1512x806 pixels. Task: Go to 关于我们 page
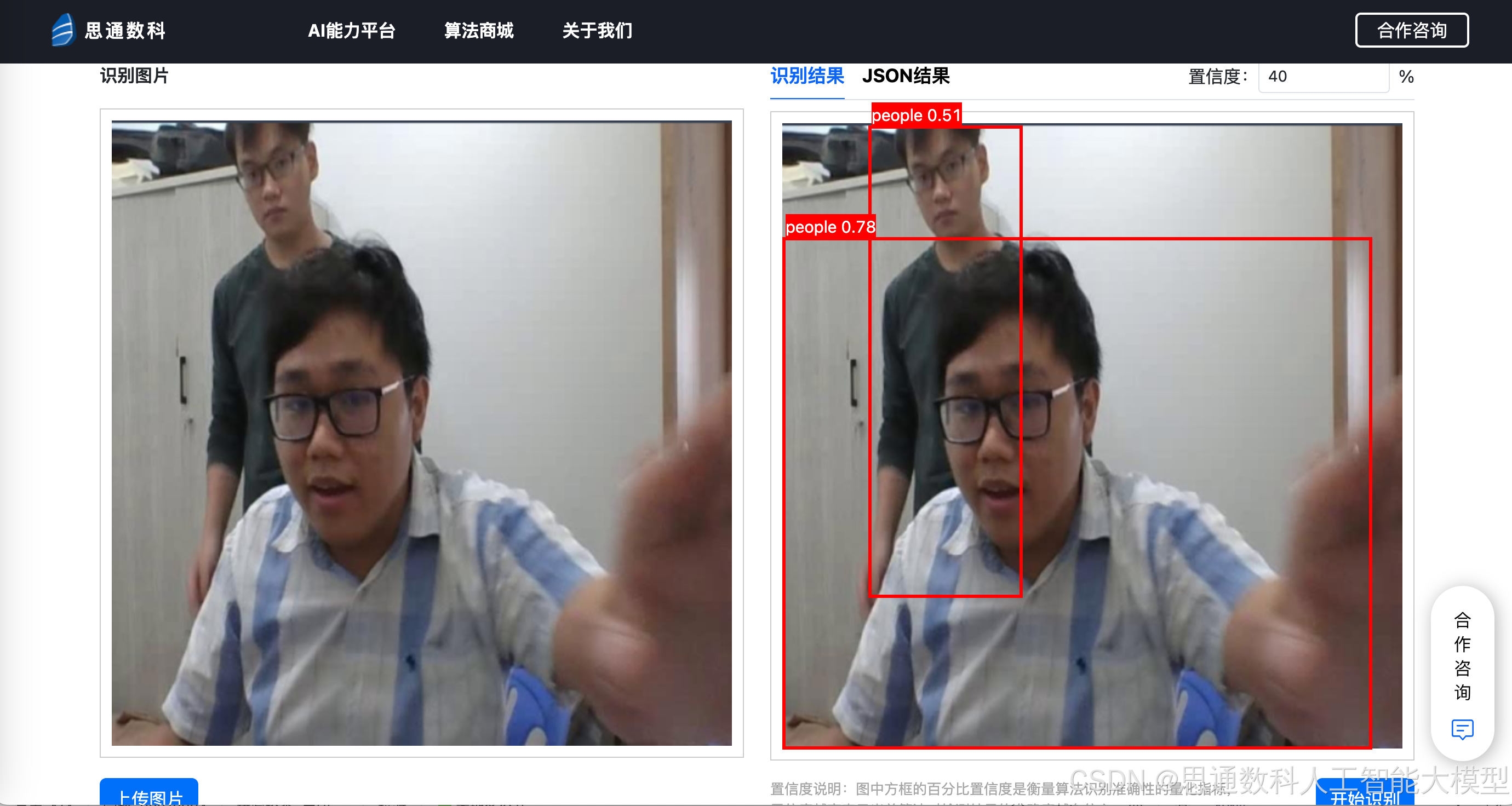[x=597, y=31]
